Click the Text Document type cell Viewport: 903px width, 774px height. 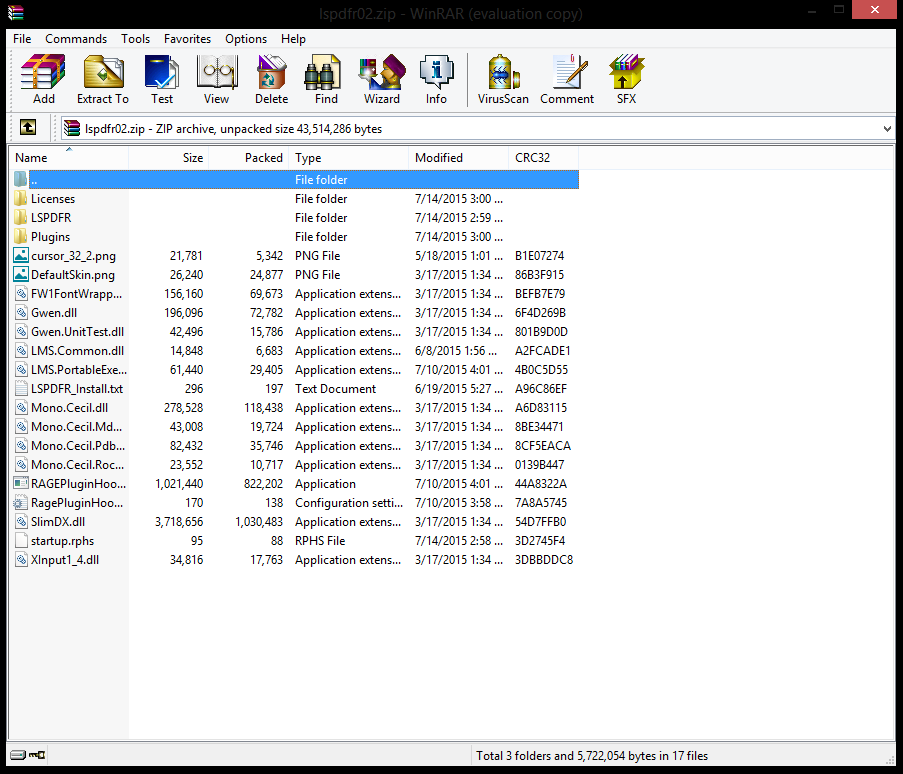click(335, 389)
